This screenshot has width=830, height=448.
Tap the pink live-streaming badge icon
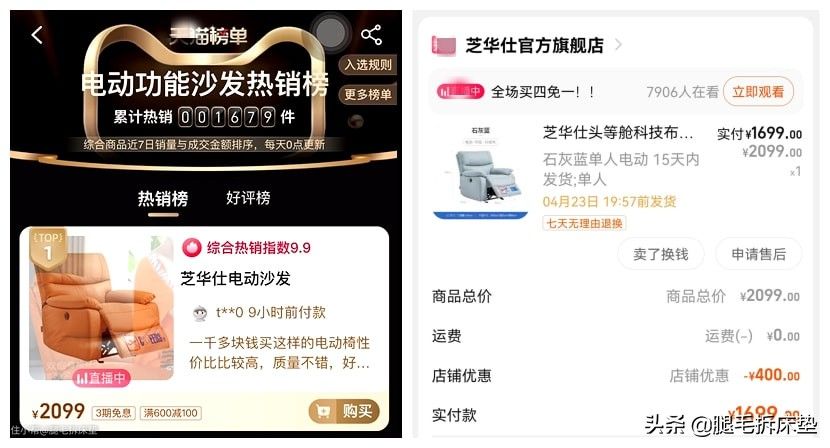tap(459, 91)
